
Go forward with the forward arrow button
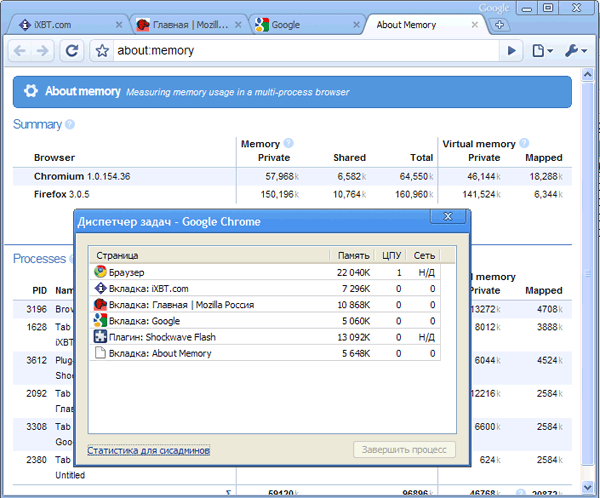[42, 51]
